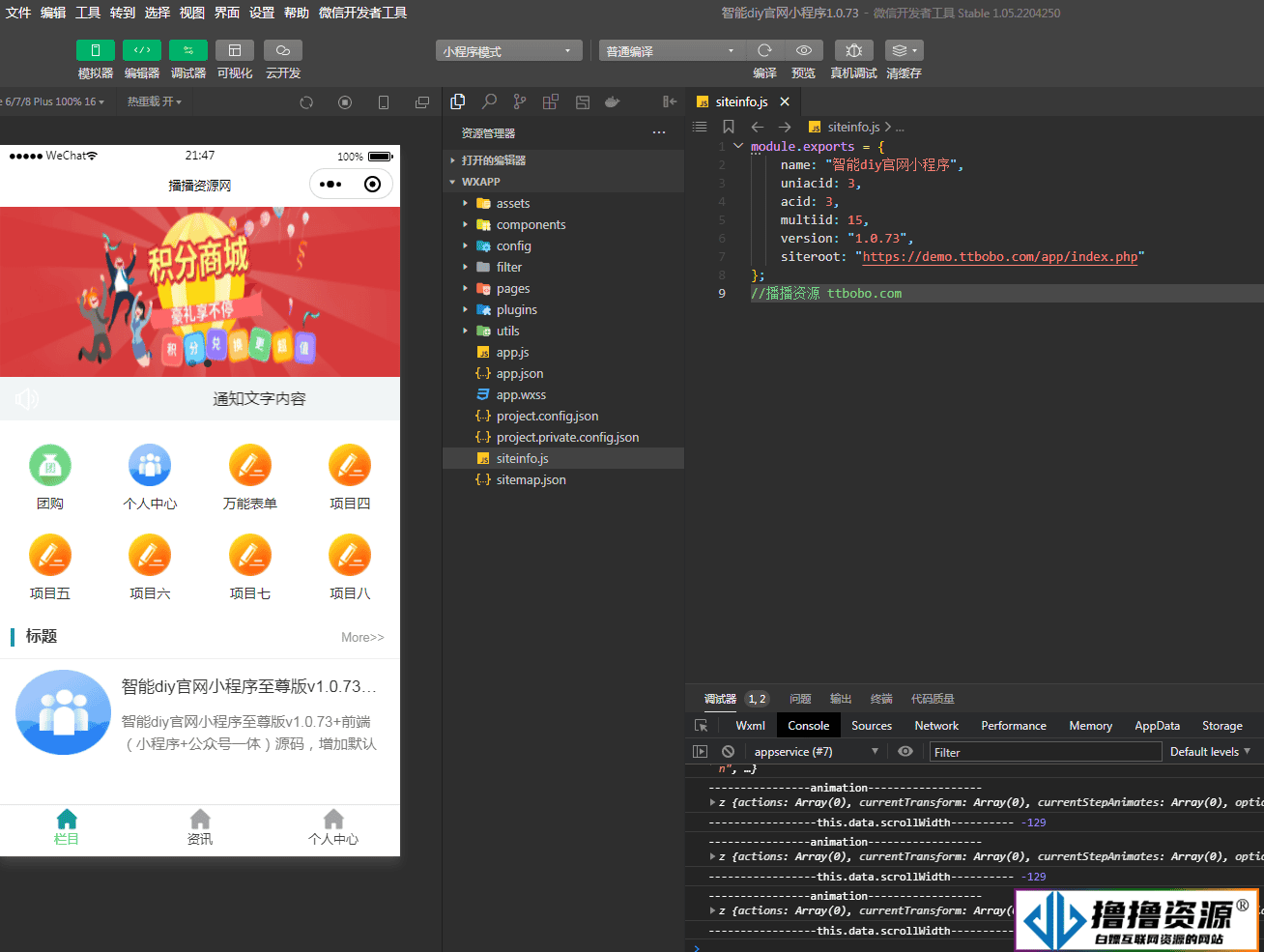
Task: Click the navigate back arrow in editor
Action: [x=758, y=127]
